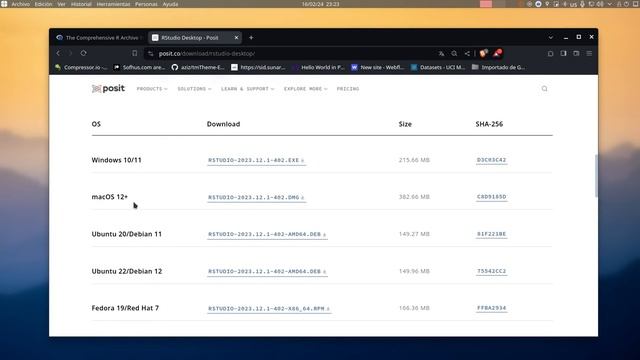
Task: Open site settings icon in address bar
Action: pyautogui.click(x=151, y=53)
